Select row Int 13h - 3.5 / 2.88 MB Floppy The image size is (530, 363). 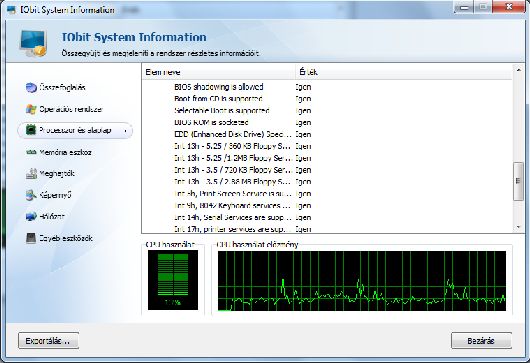coord(327,182)
